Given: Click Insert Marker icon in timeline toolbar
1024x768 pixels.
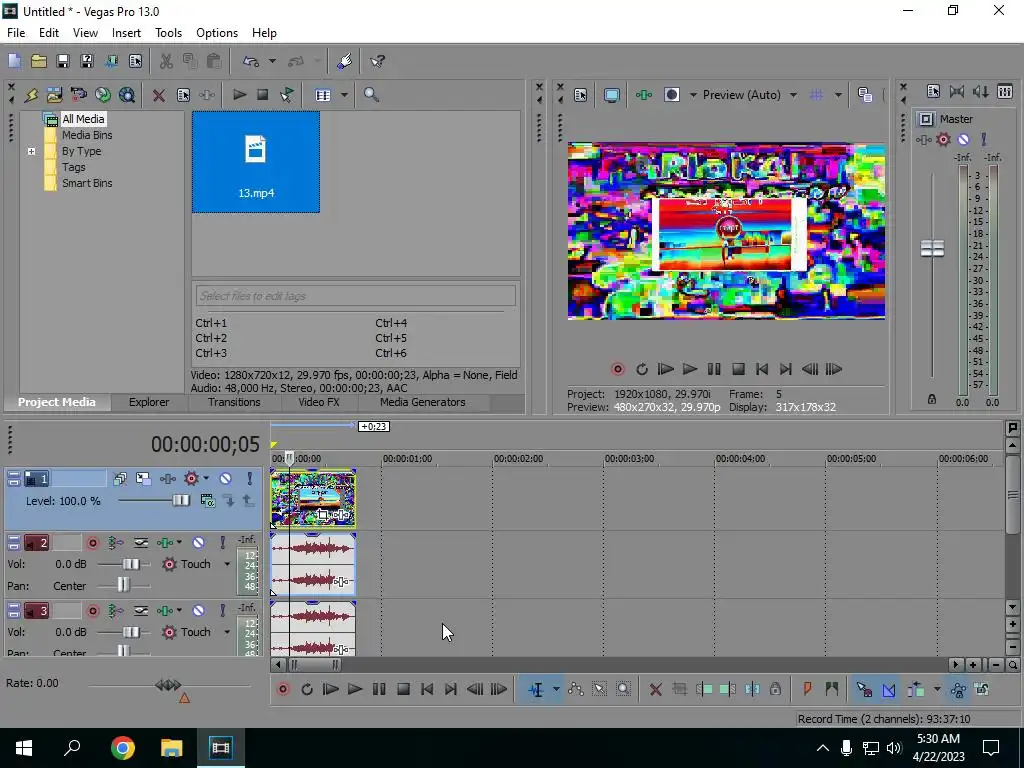Looking at the screenshot, I should pos(807,690).
